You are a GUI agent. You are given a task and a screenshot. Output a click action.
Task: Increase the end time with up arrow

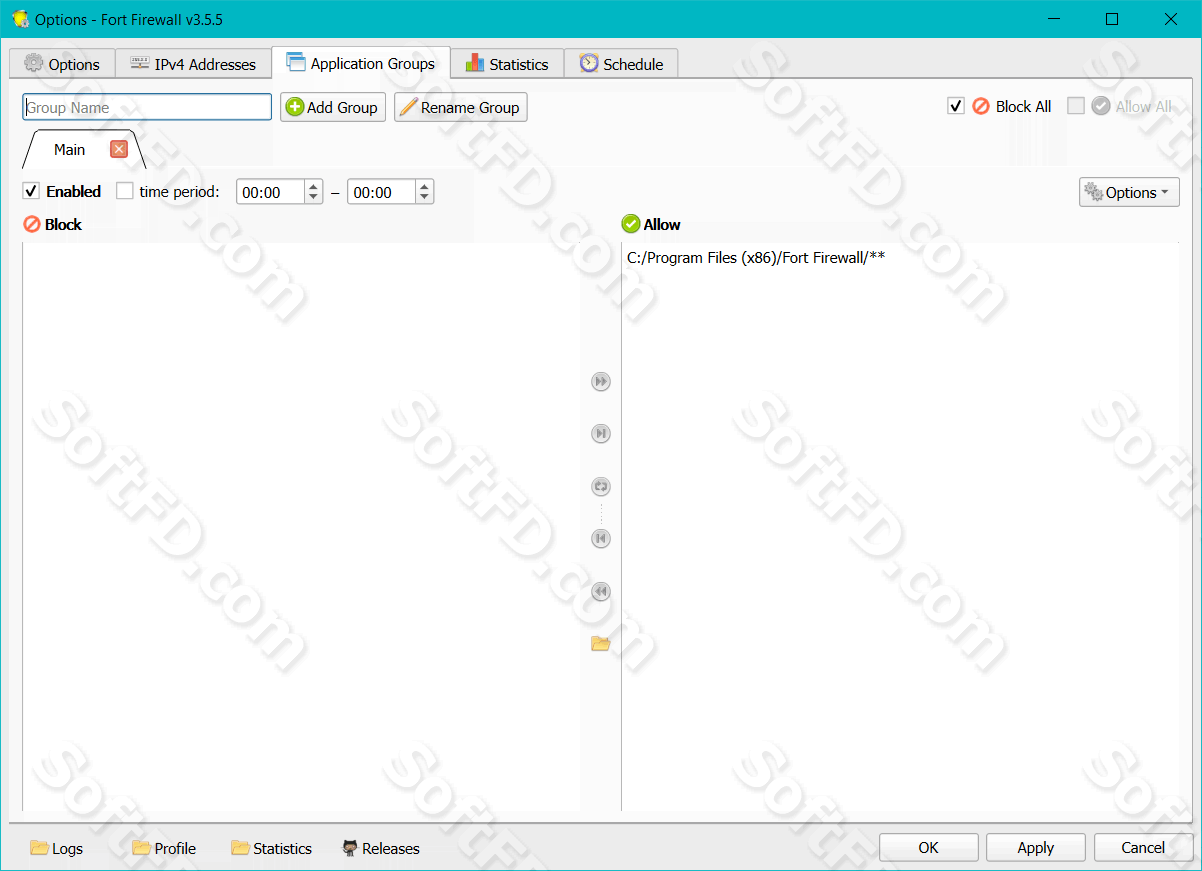pos(425,186)
